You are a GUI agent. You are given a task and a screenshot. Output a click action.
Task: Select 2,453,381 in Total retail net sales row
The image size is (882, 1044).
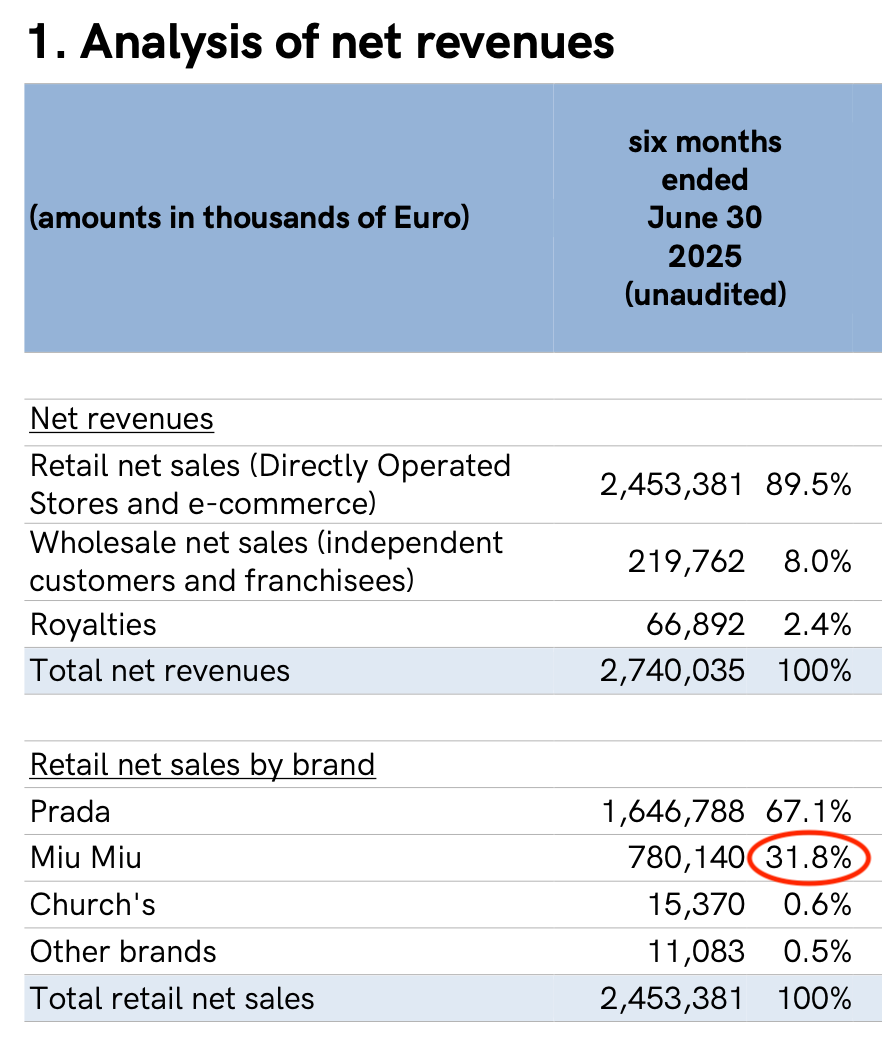tap(671, 999)
